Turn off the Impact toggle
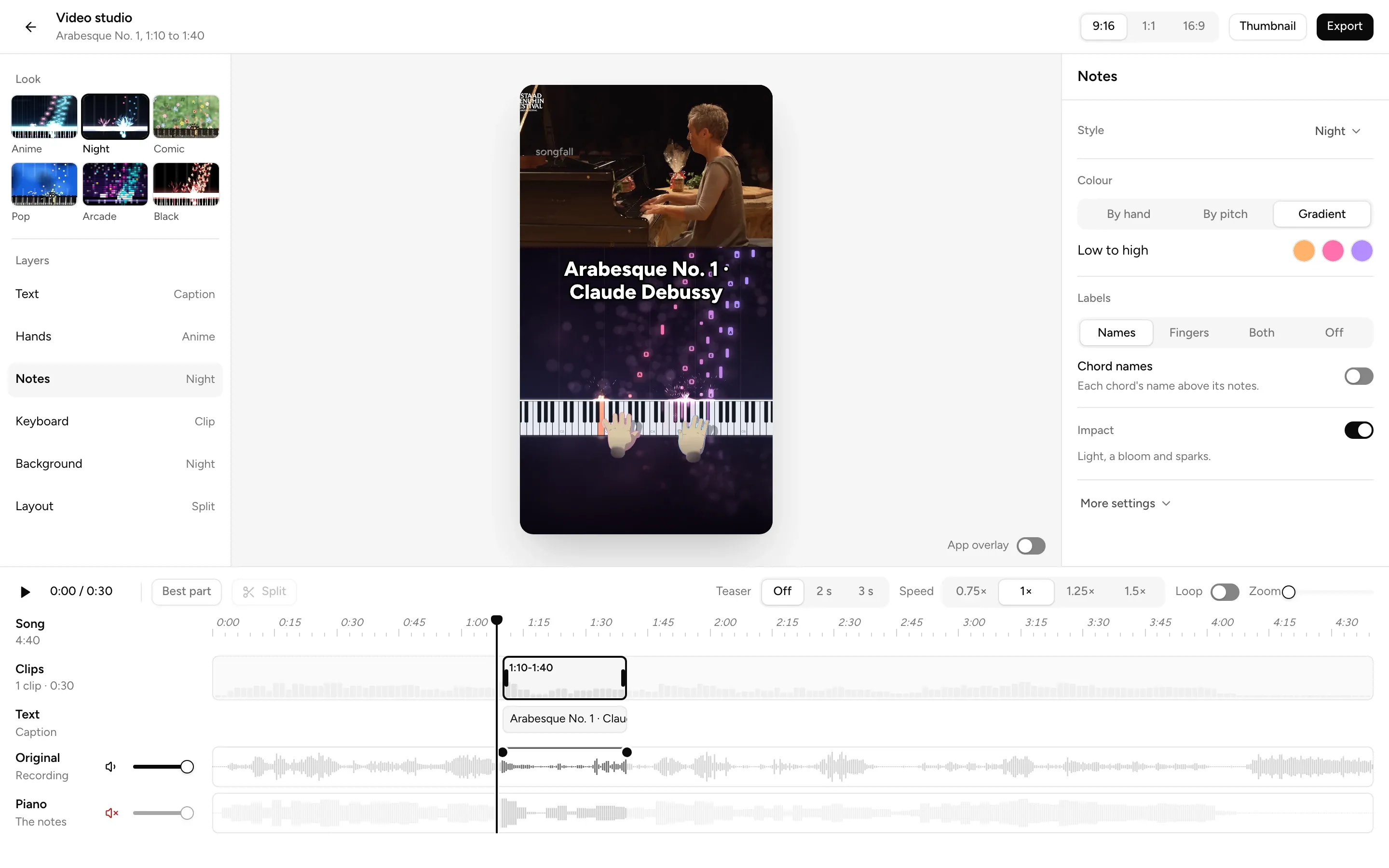The width and height of the screenshot is (1389, 868). (1358, 430)
